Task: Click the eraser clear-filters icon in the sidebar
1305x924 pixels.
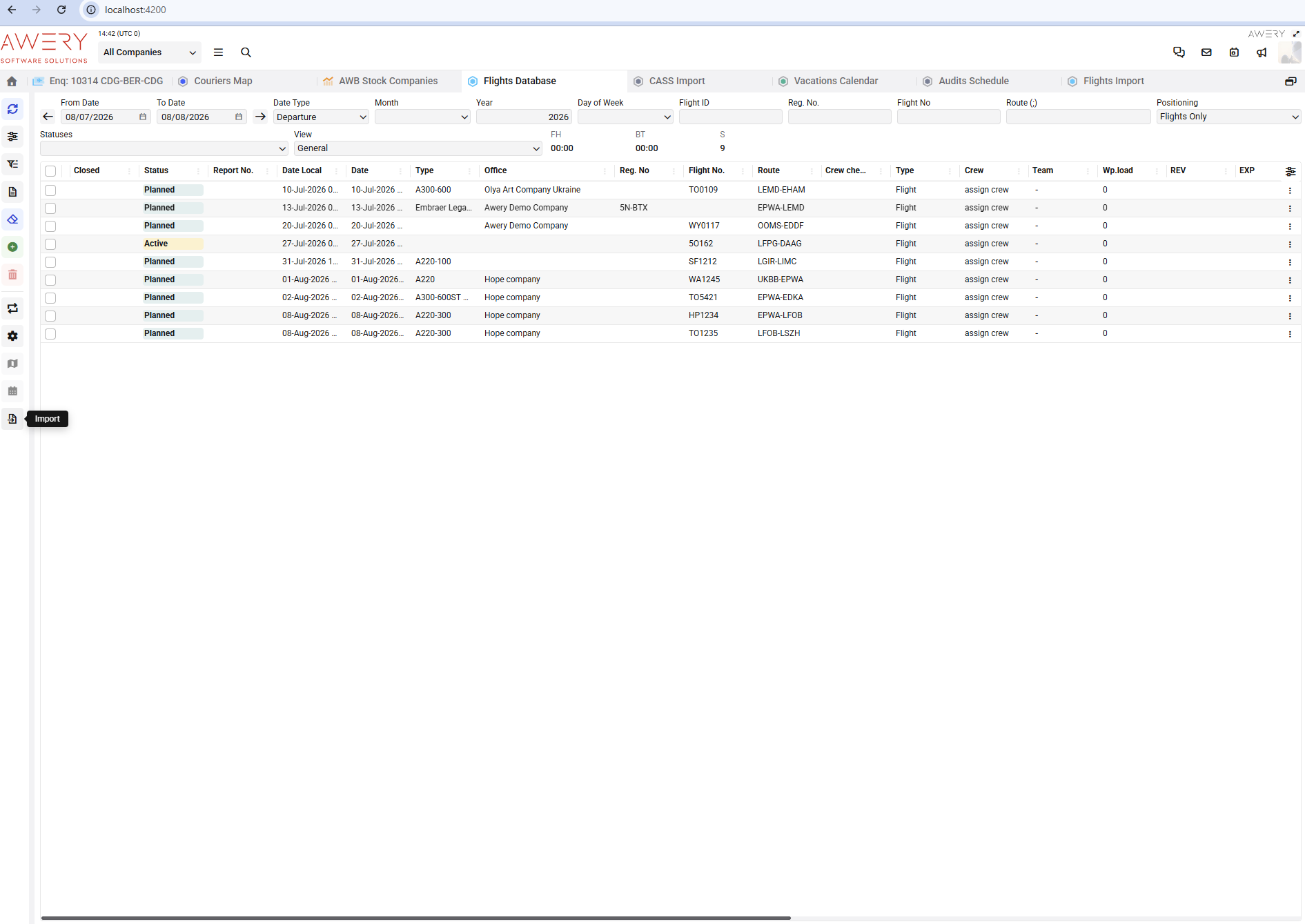Action: [12, 219]
